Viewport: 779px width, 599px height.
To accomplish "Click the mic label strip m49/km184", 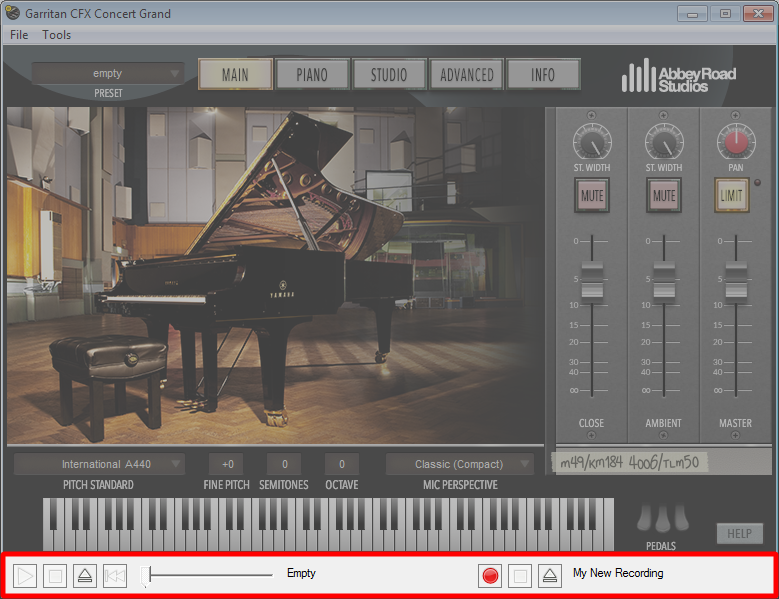I will [x=629, y=463].
